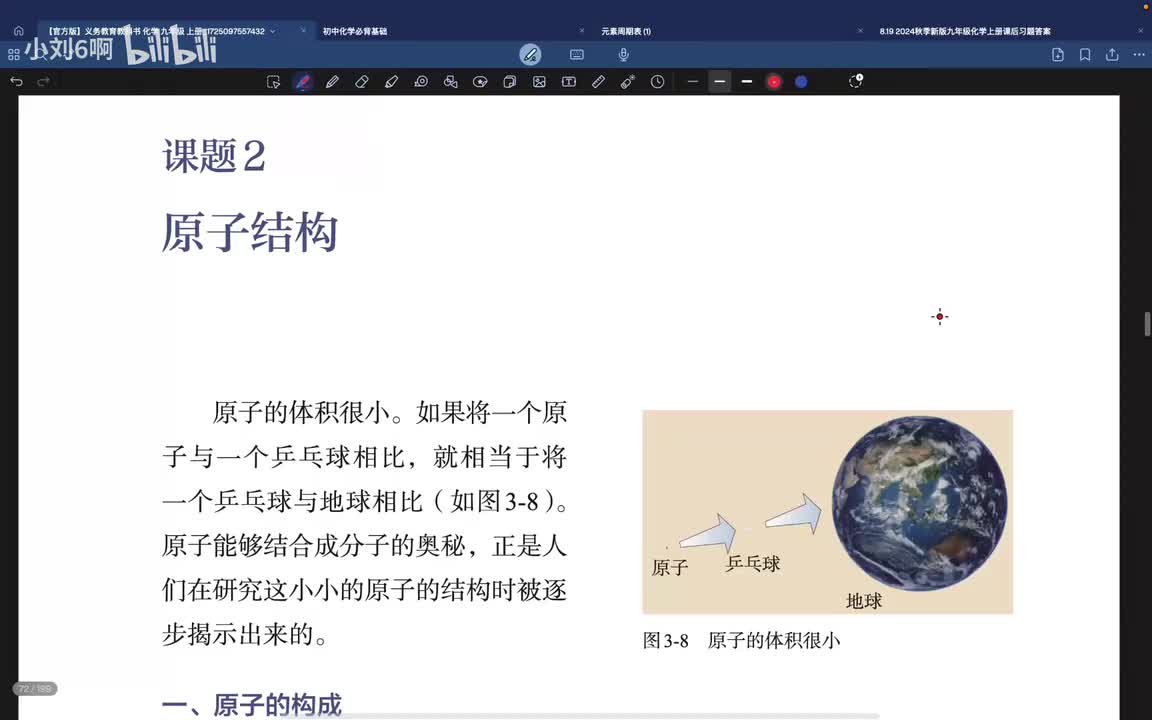This screenshot has height=720, width=1152.
Task: Close the first textbook tab
Action: click(x=303, y=31)
